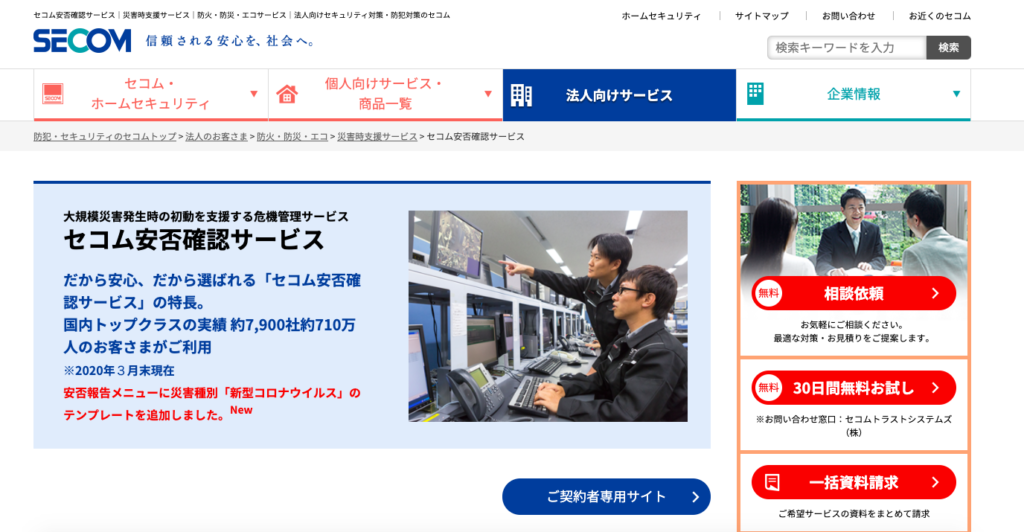The width and height of the screenshot is (1024, 532).
Task: Click the white building icon beside 法人向けサービス
Action: click(x=521, y=95)
